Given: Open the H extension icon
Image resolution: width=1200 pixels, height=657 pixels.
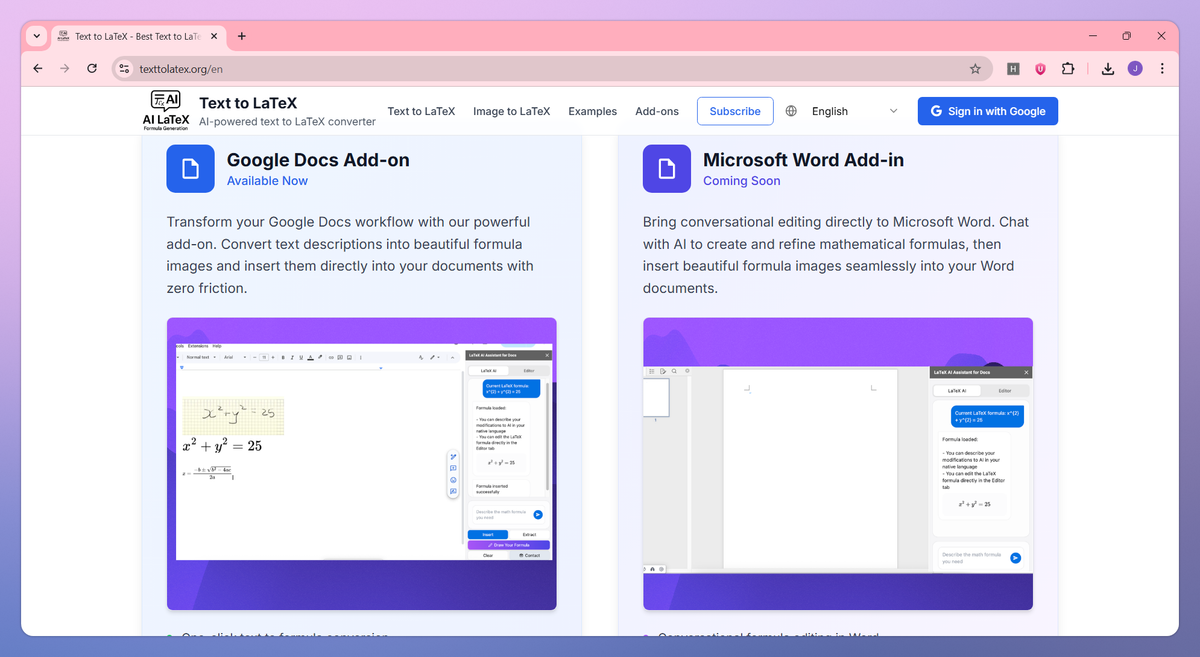Looking at the screenshot, I should click(1013, 69).
